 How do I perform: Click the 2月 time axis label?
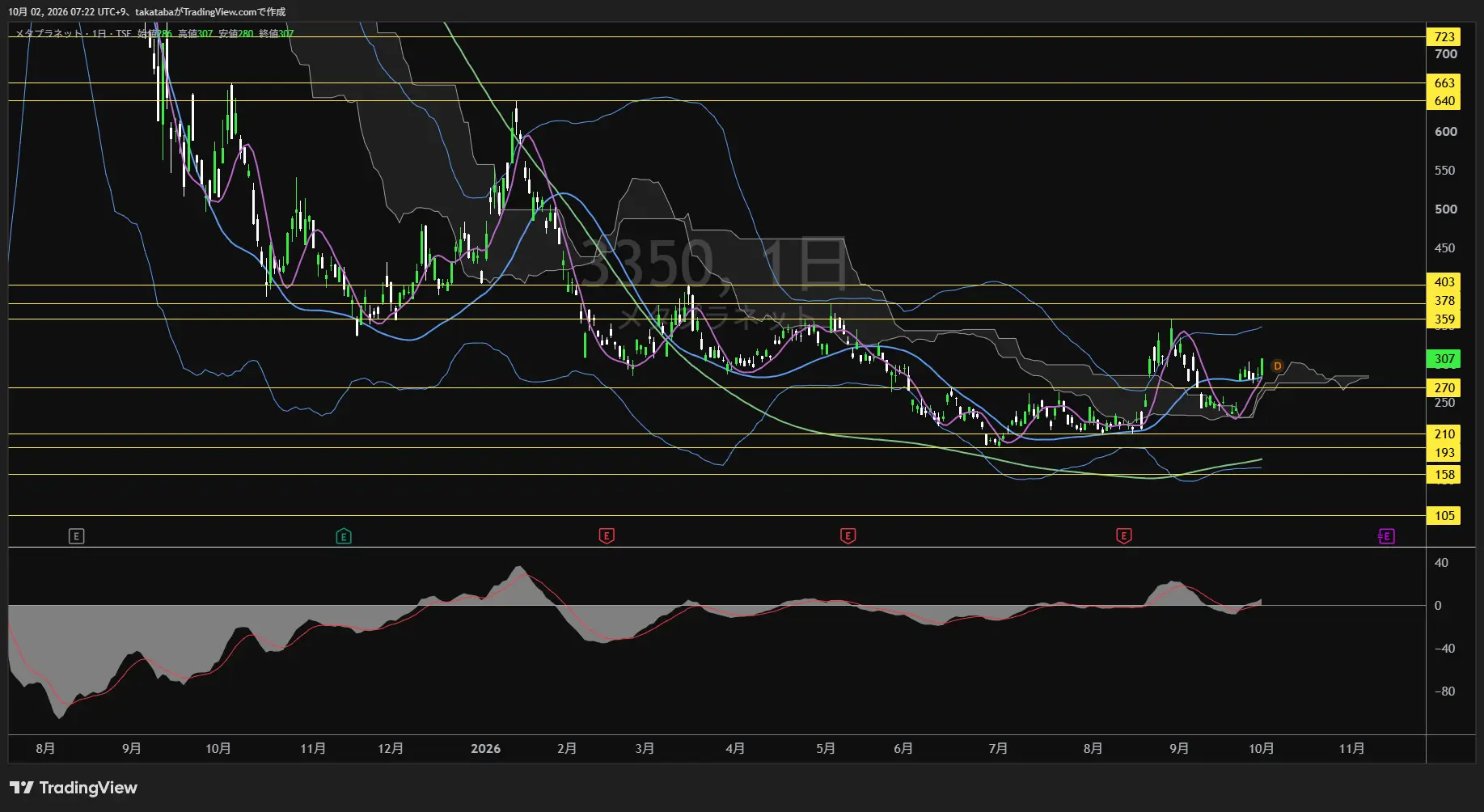click(x=567, y=749)
